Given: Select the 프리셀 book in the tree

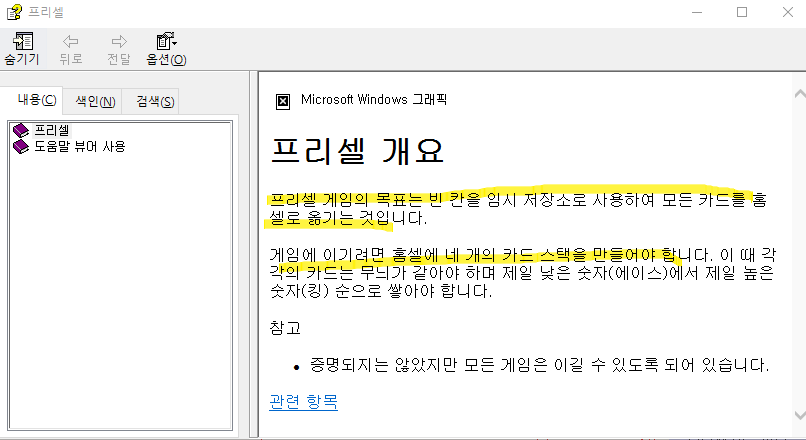Looking at the screenshot, I should tap(52, 130).
